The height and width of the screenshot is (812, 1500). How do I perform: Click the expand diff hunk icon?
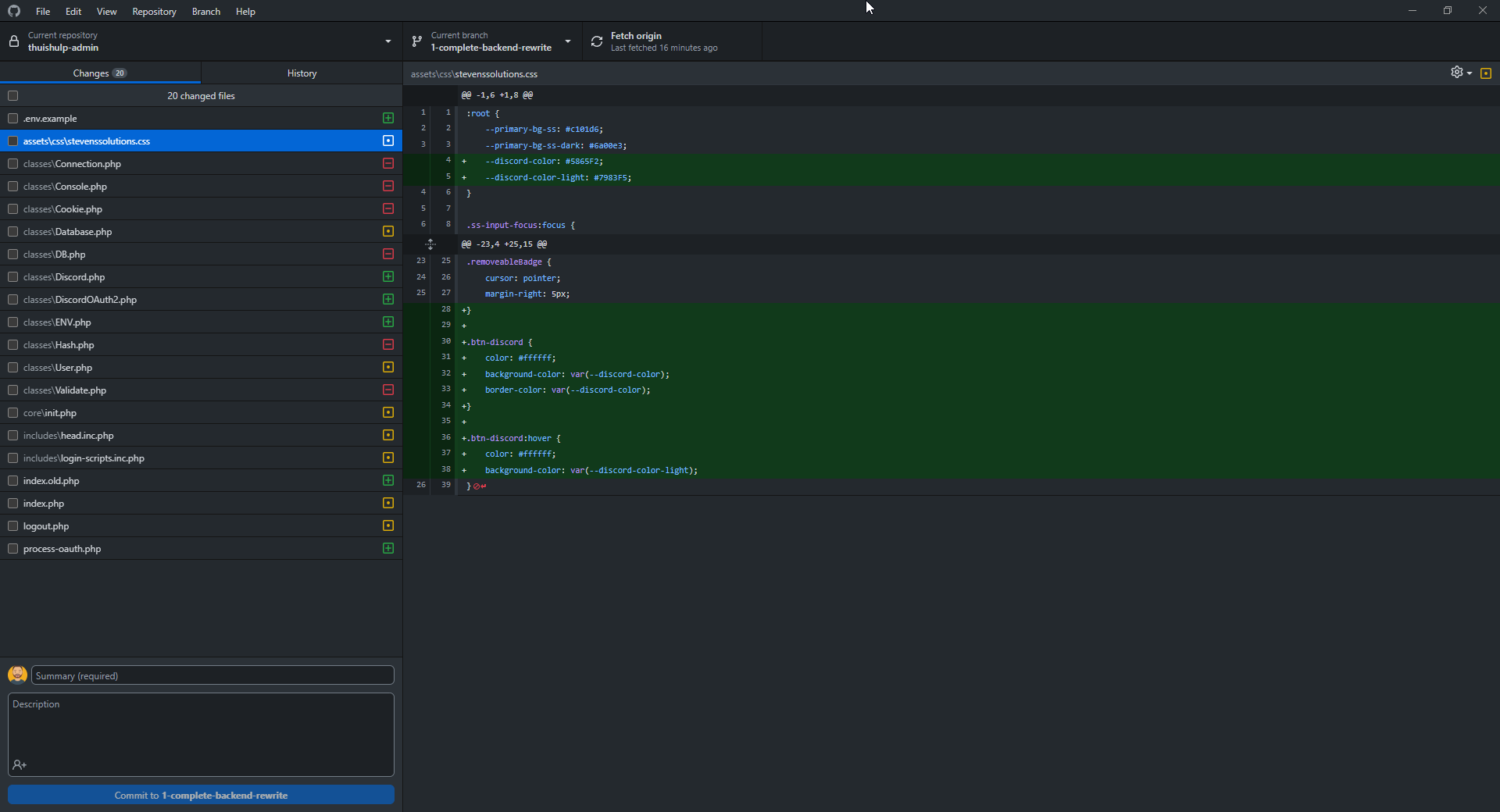(430, 244)
